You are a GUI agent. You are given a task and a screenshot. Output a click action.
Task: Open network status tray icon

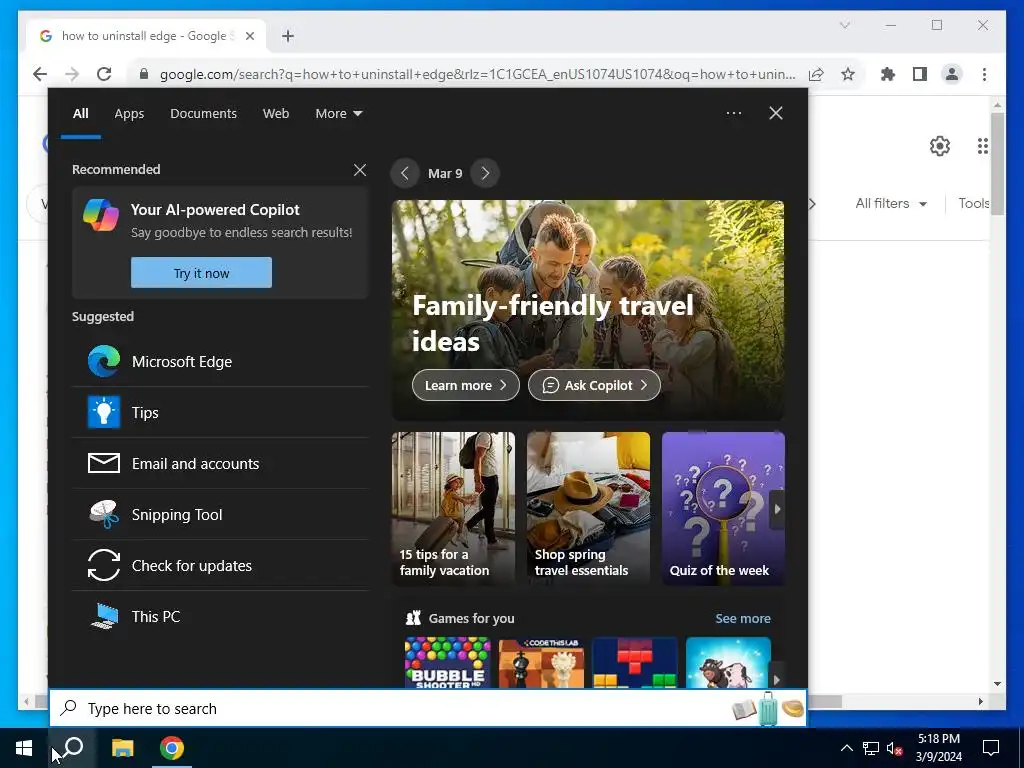[x=871, y=748]
